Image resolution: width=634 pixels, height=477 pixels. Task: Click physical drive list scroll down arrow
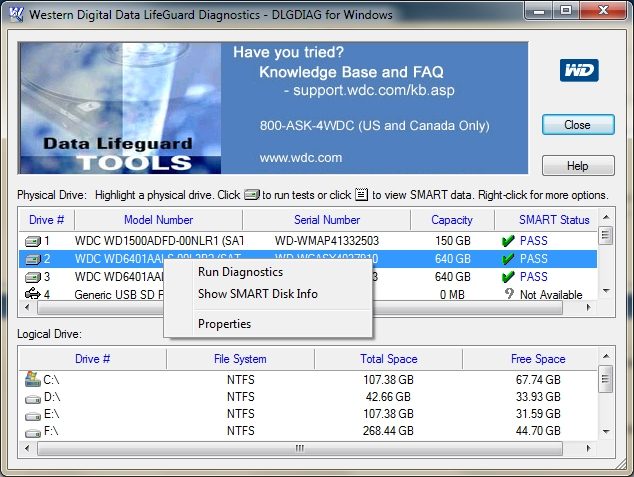click(606, 291)
